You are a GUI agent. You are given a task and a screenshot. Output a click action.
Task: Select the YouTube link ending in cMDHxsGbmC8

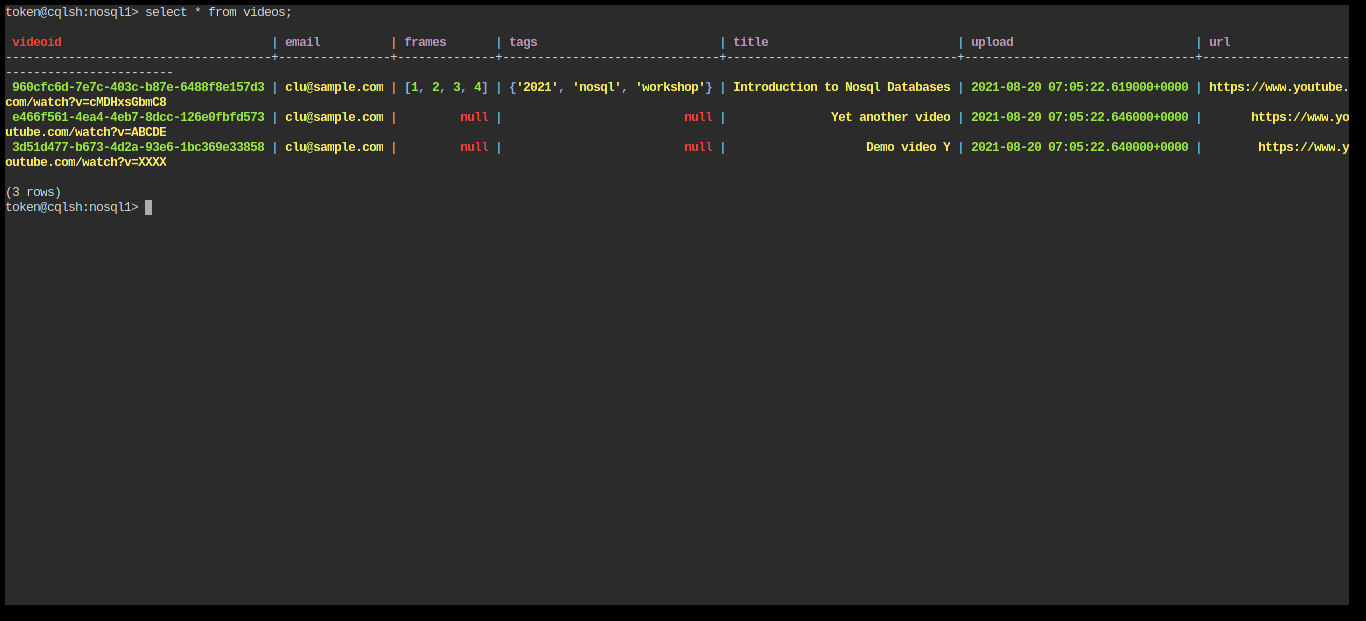pos(87,101)
